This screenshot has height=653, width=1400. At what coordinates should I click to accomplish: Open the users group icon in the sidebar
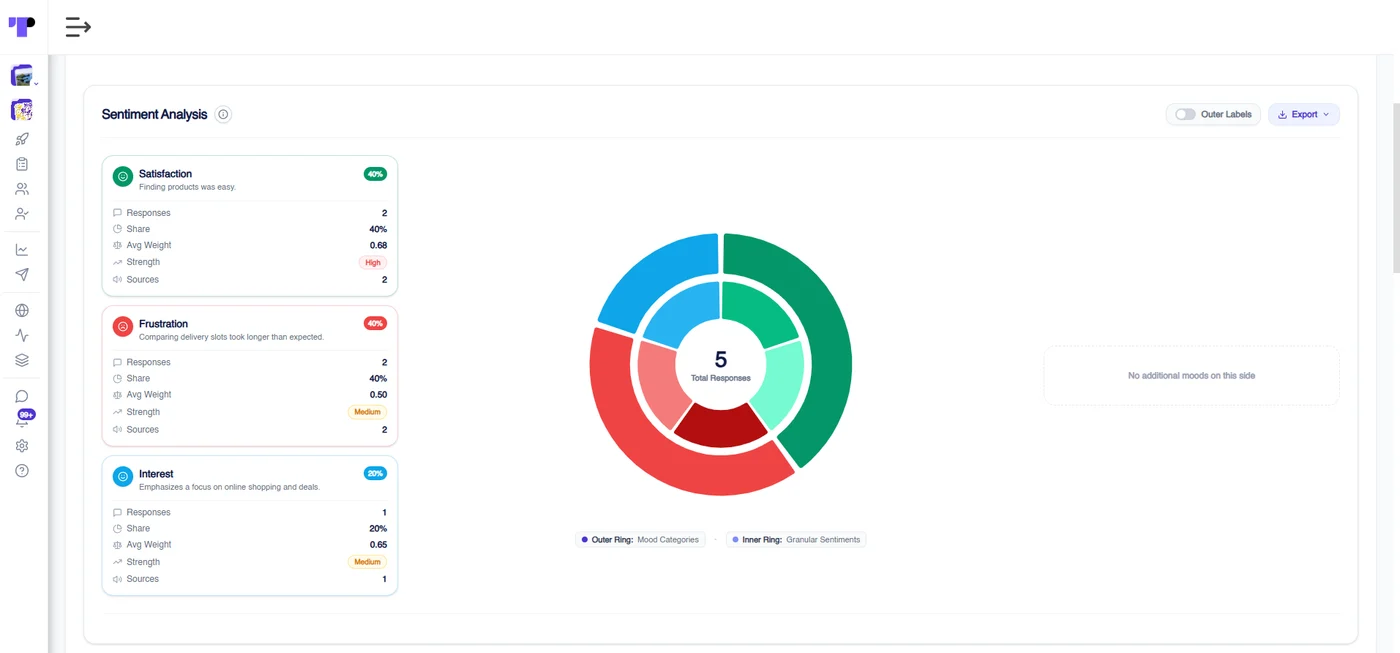point(22,189)
